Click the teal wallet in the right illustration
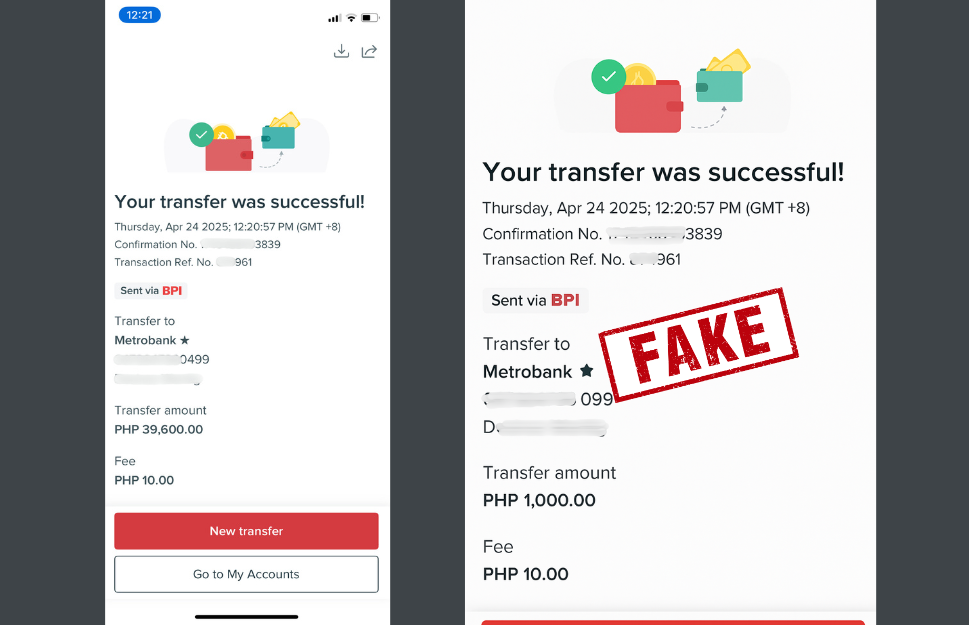This screenshot has width=969, height=625. point(719,85)
